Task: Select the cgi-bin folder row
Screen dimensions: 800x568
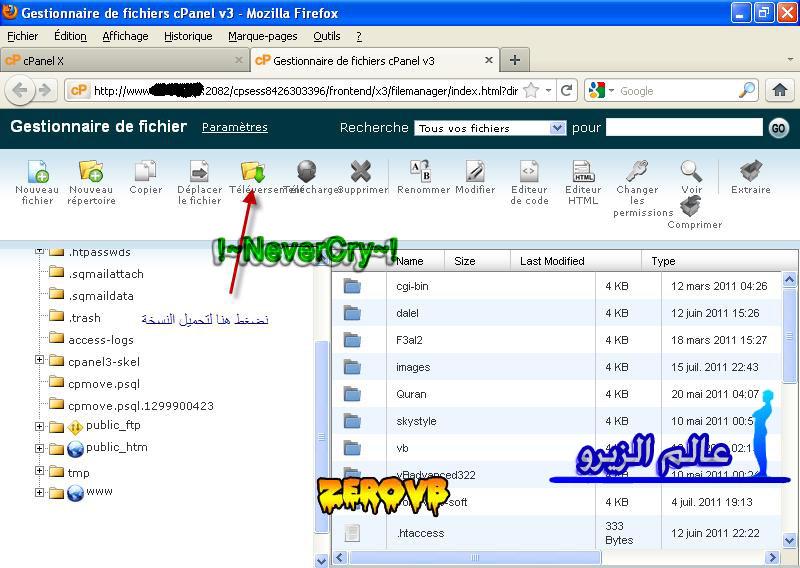Action: (556, 286)
